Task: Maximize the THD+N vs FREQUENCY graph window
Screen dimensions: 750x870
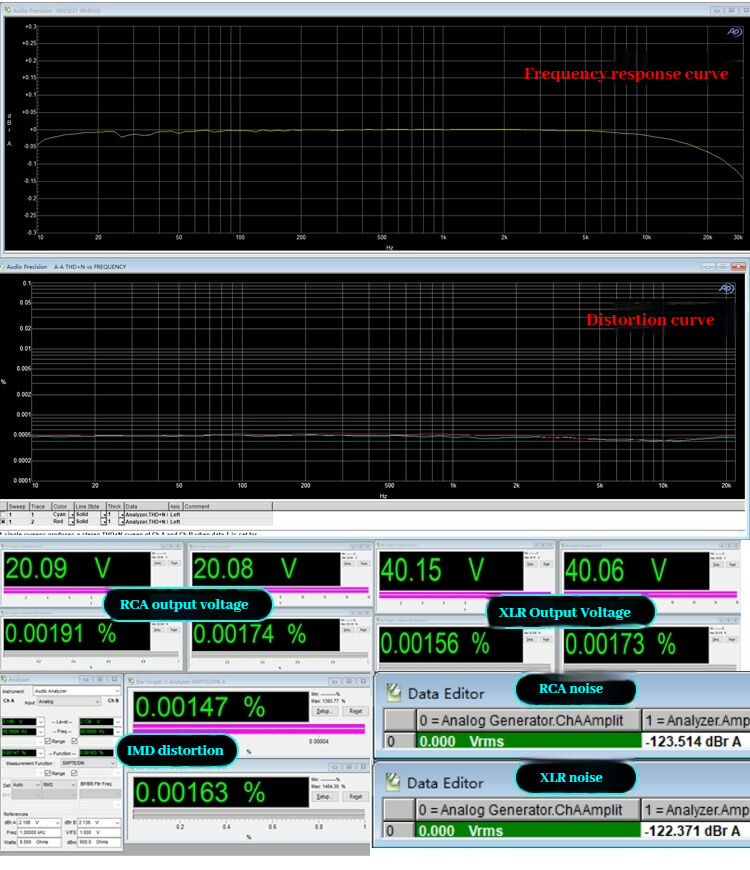Action: click(723, 267)
